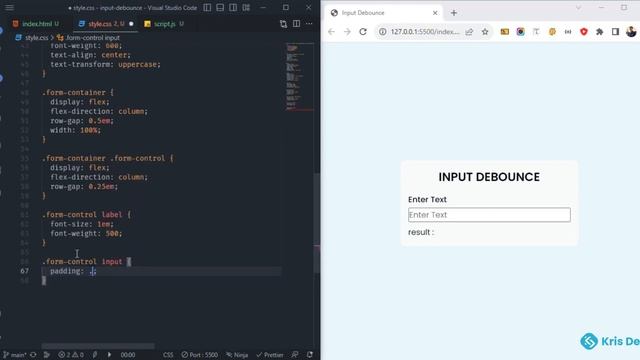Change CSS language mode in status bar
The height and width of the screenshot is (360, 640).
coord(168,355)
